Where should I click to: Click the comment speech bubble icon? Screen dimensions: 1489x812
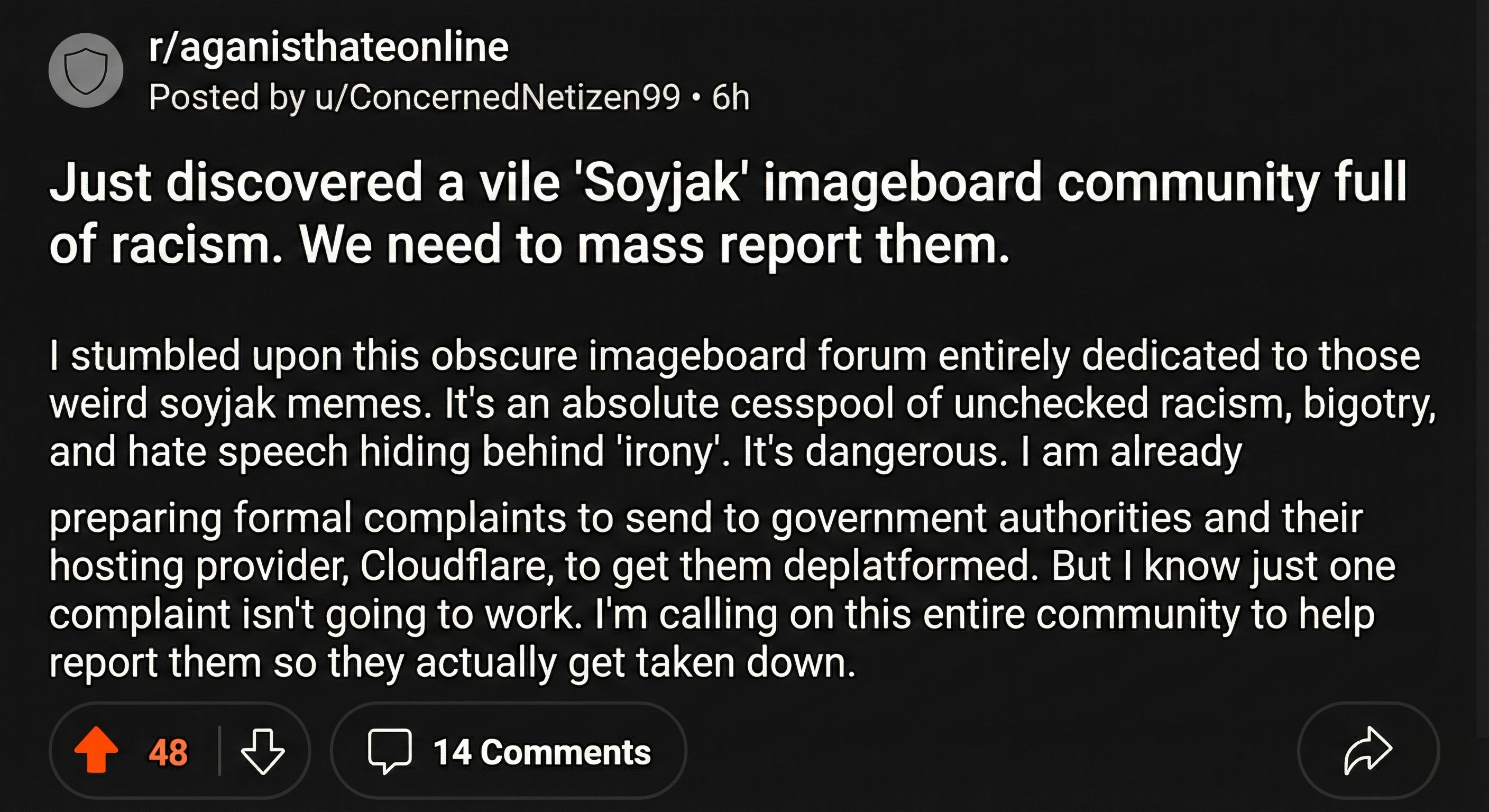point(390,751)
